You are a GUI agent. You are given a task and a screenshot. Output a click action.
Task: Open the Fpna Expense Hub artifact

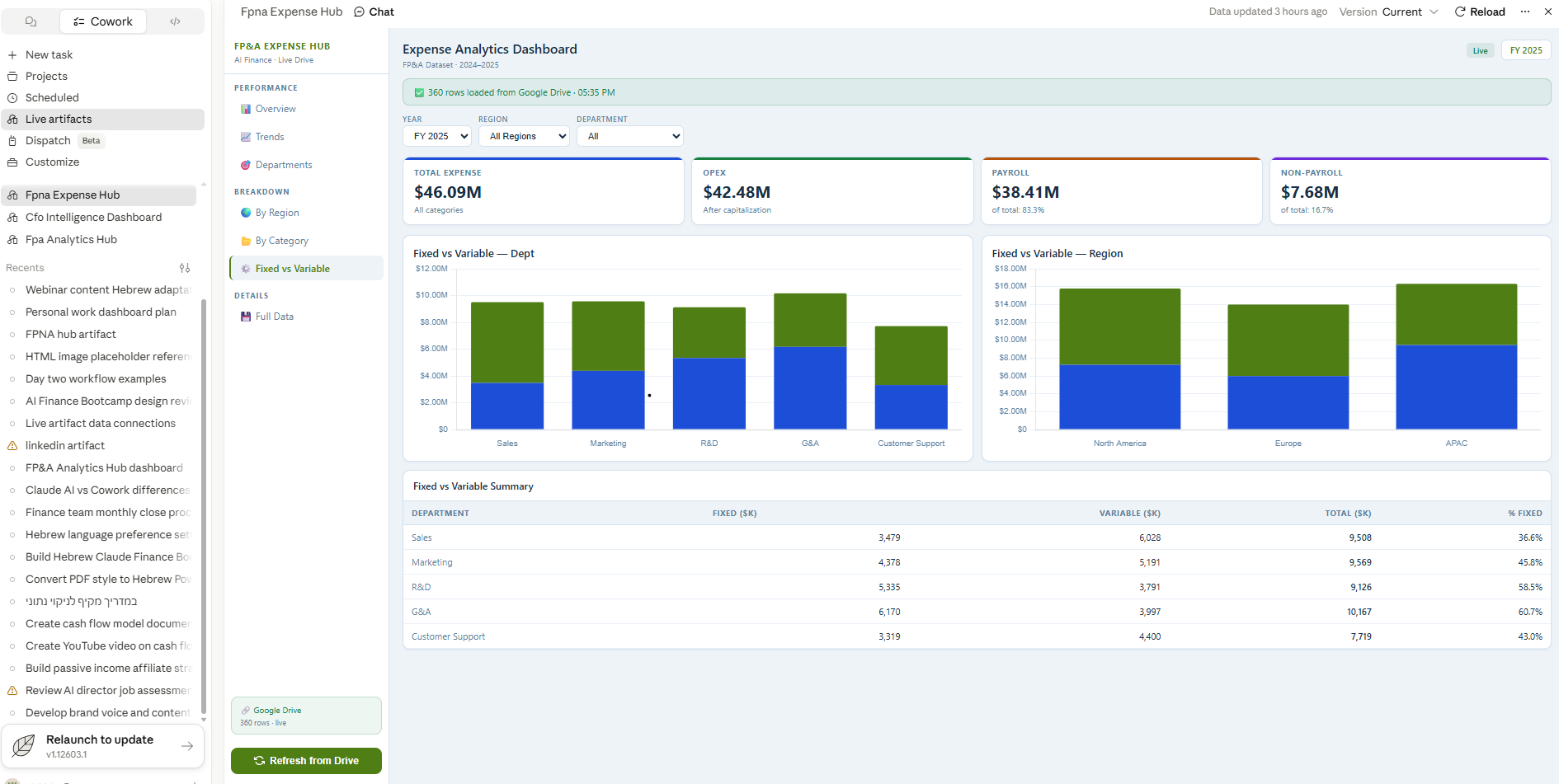point(99,195)
